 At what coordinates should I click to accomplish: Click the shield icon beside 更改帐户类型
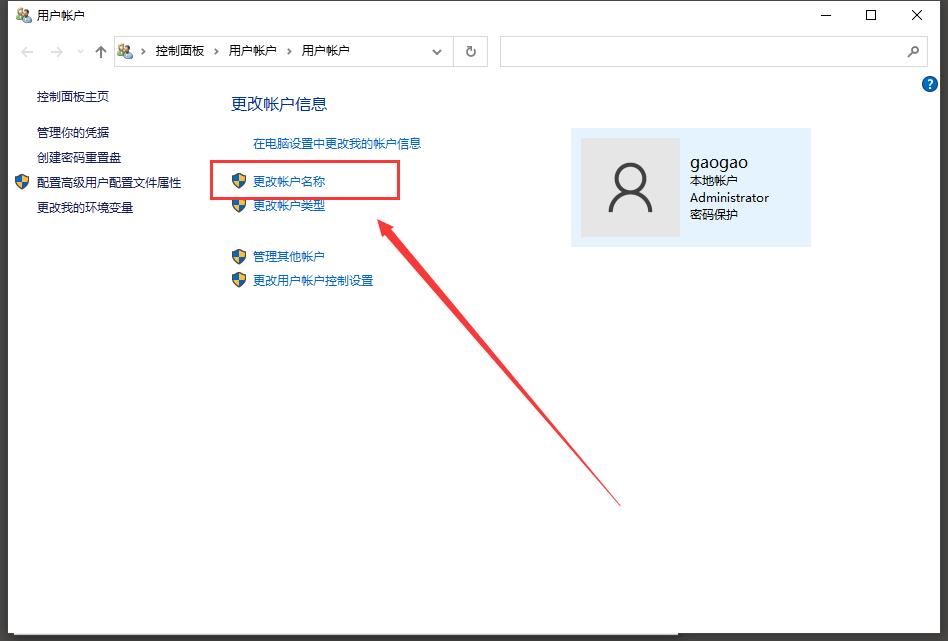point(239,206)
